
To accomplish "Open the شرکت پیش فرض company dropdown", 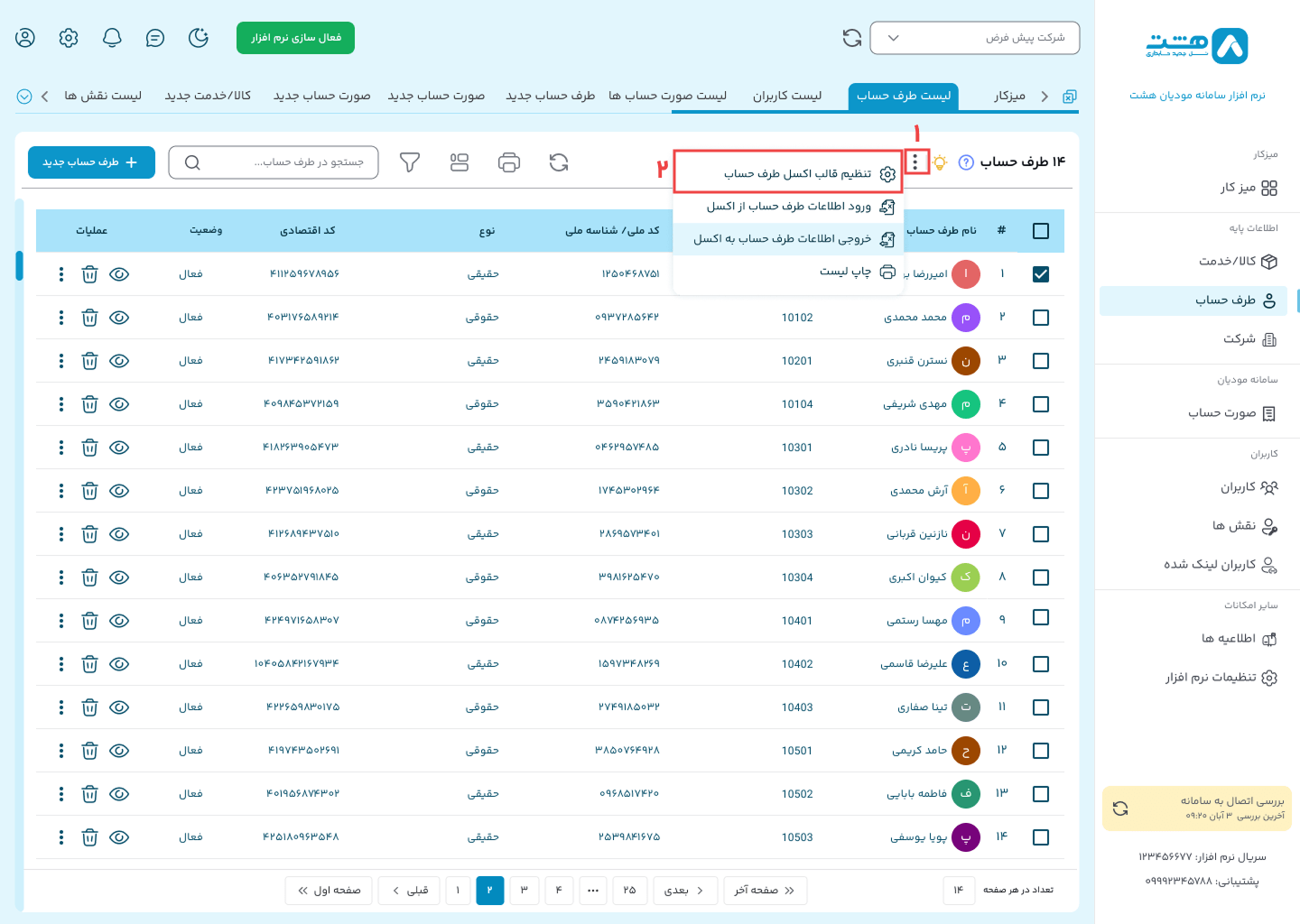I will [x=974, y=38].
